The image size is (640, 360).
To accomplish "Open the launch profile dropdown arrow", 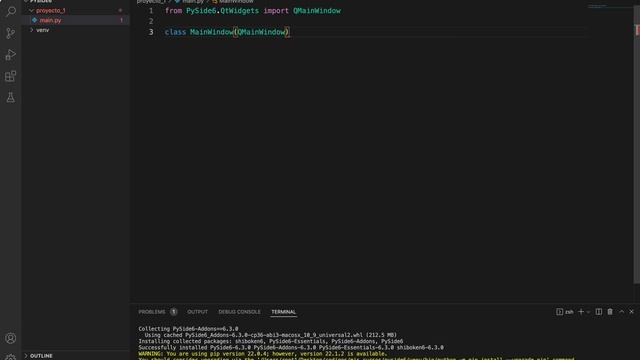I will click(588, 312).
